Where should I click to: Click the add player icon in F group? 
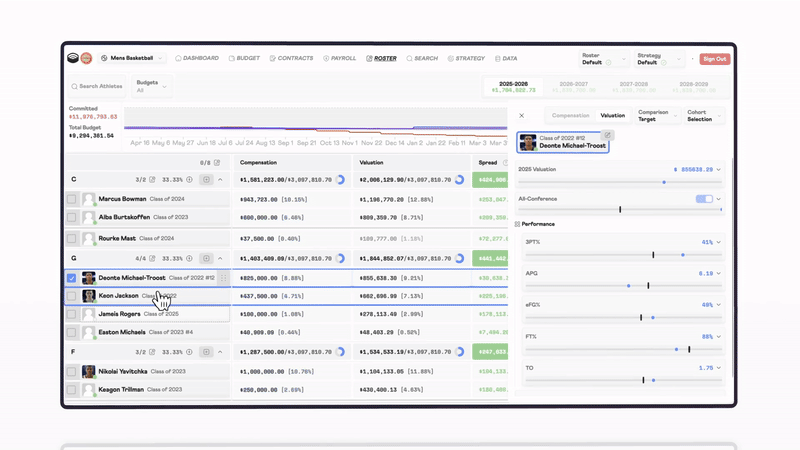(206, 352)
